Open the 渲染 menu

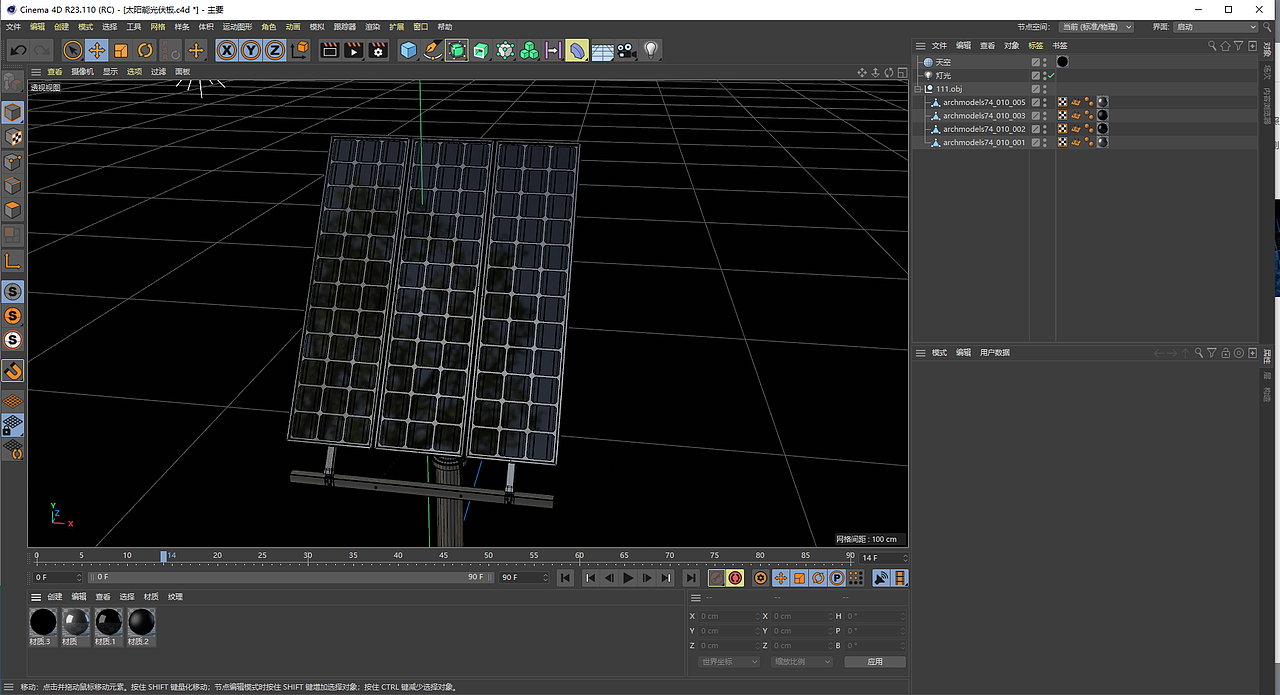coord(372,27)
